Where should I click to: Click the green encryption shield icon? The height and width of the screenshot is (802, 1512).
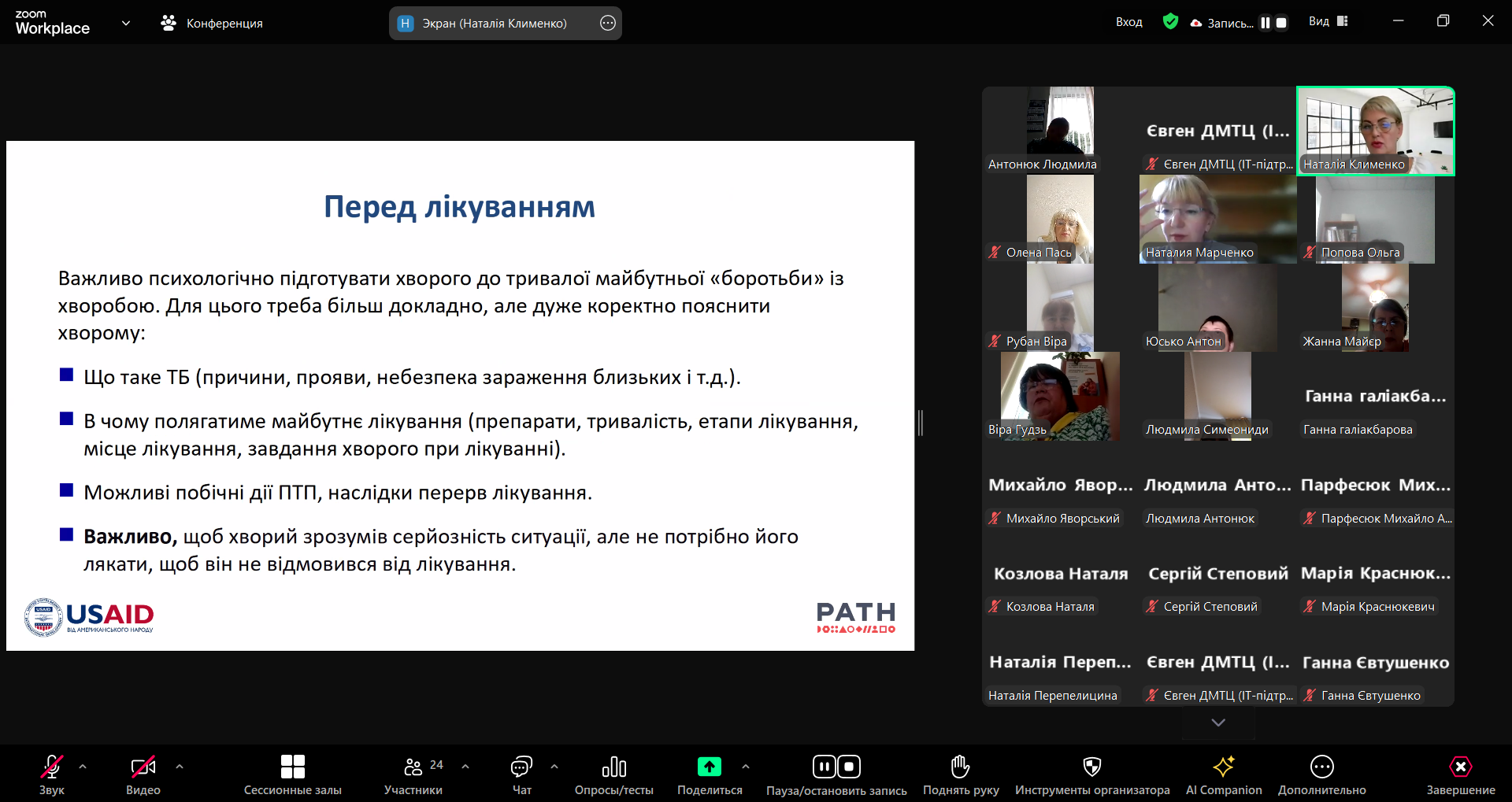point(1170,22)
